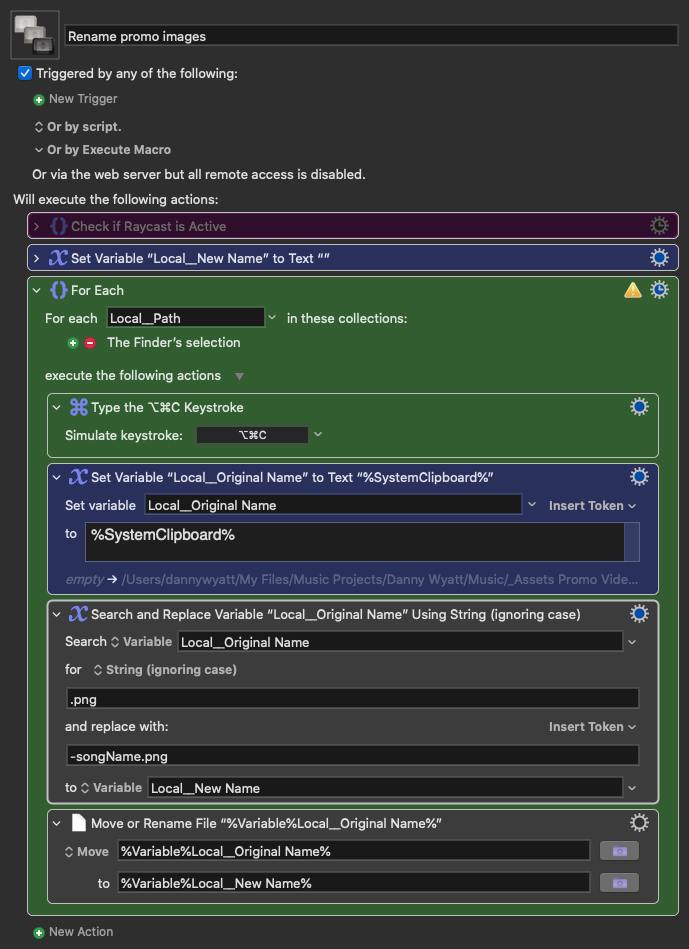Collapse the For Each action

[37, 291]
